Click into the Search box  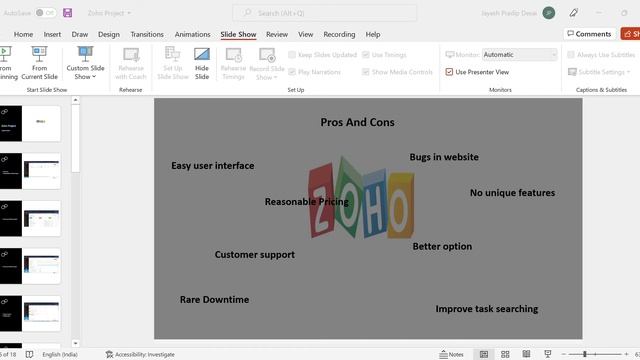[324, 13]
